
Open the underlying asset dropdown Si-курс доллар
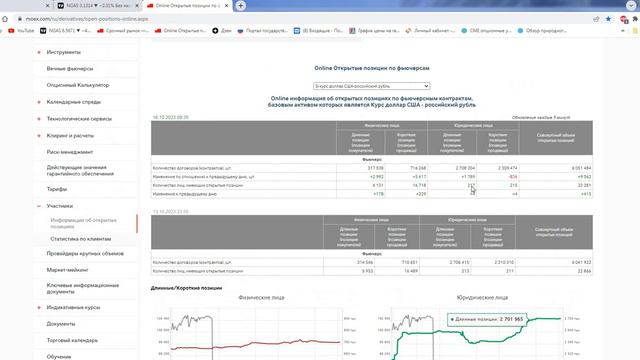click(371, 86)
